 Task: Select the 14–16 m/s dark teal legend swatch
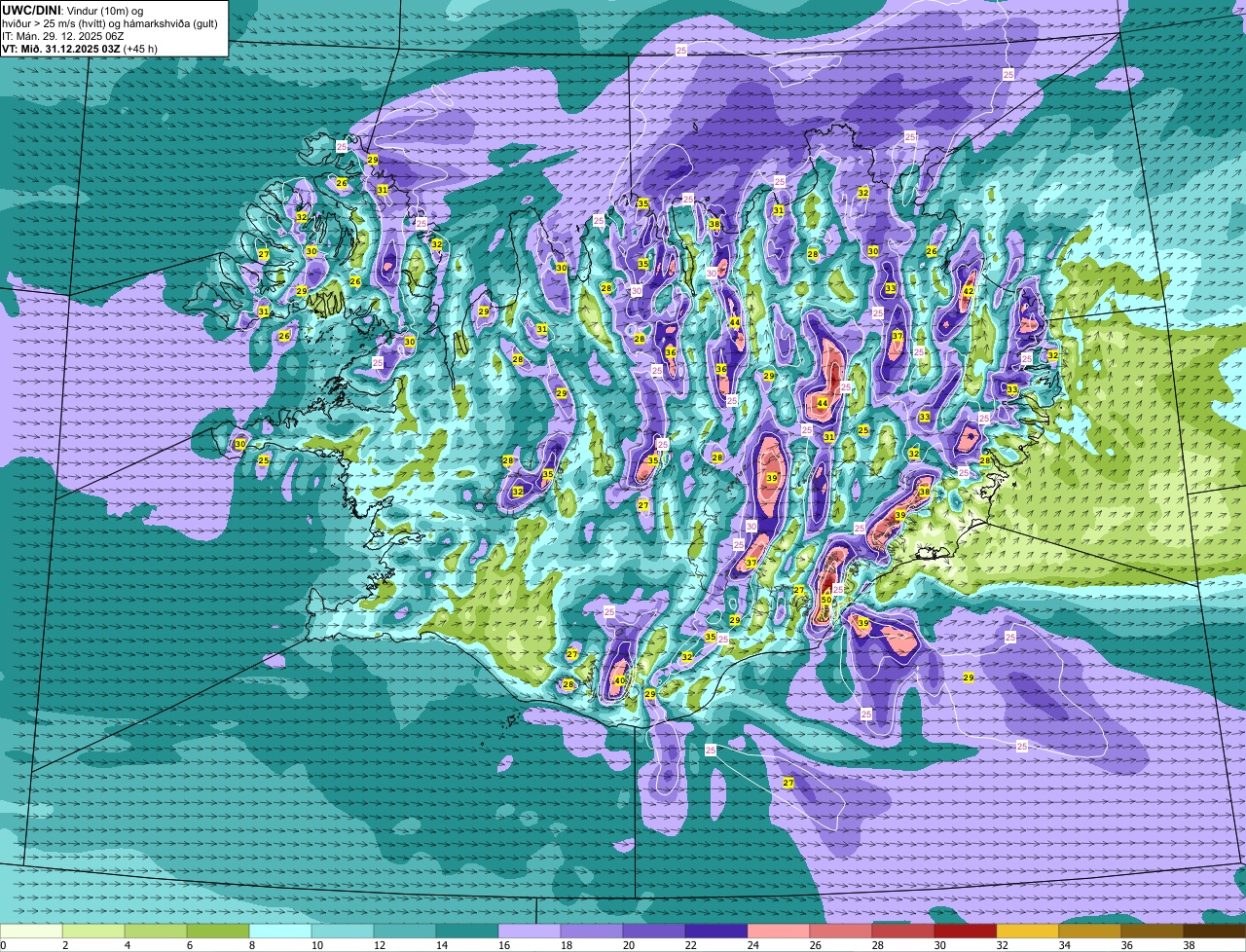(x=467, y=932)
